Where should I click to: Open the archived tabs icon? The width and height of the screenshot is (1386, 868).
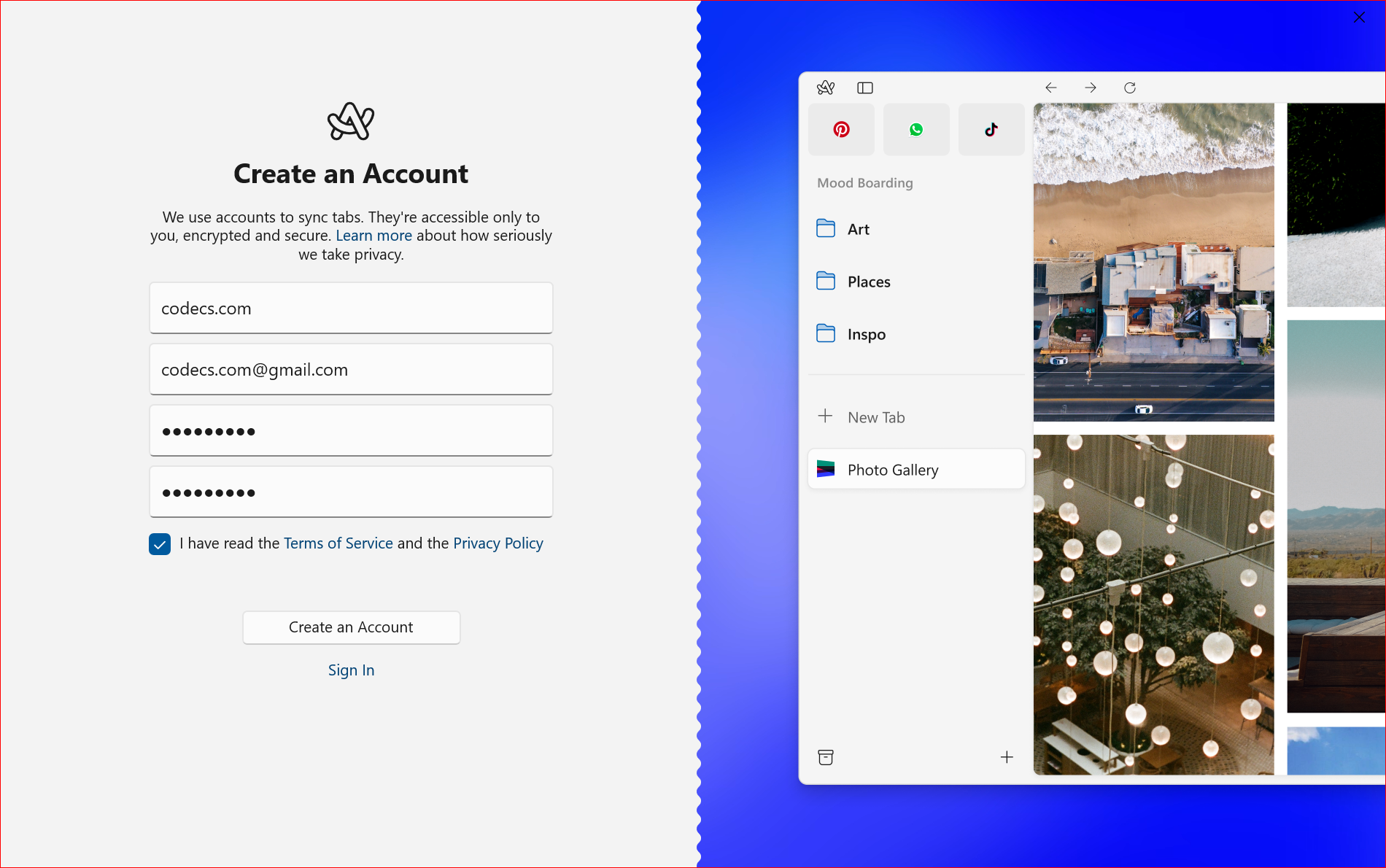(825, 757)
